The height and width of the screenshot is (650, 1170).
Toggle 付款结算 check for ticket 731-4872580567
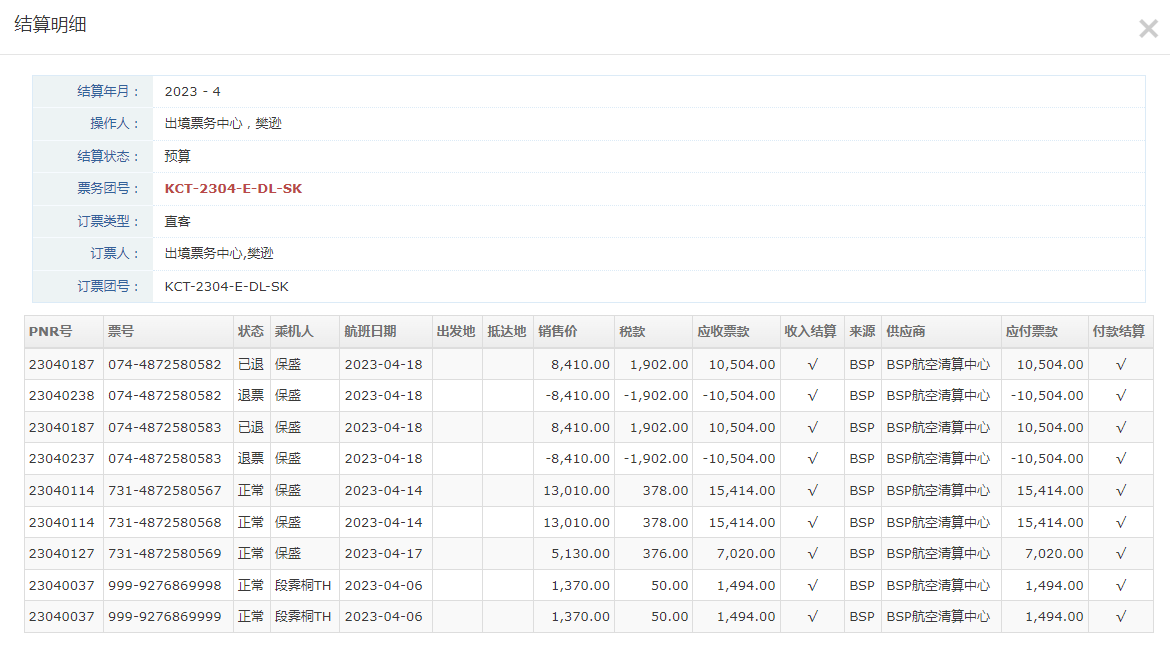1120,491
